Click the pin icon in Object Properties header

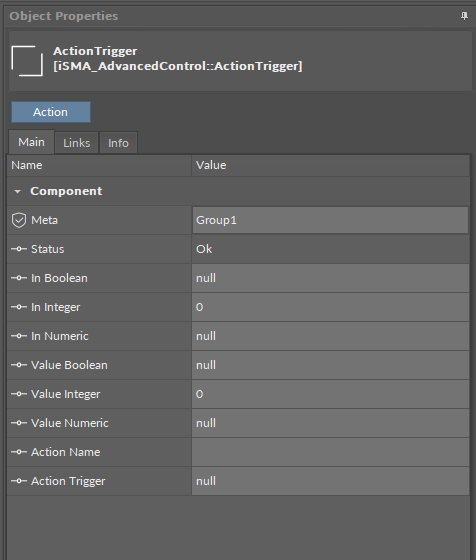[464, 16]
